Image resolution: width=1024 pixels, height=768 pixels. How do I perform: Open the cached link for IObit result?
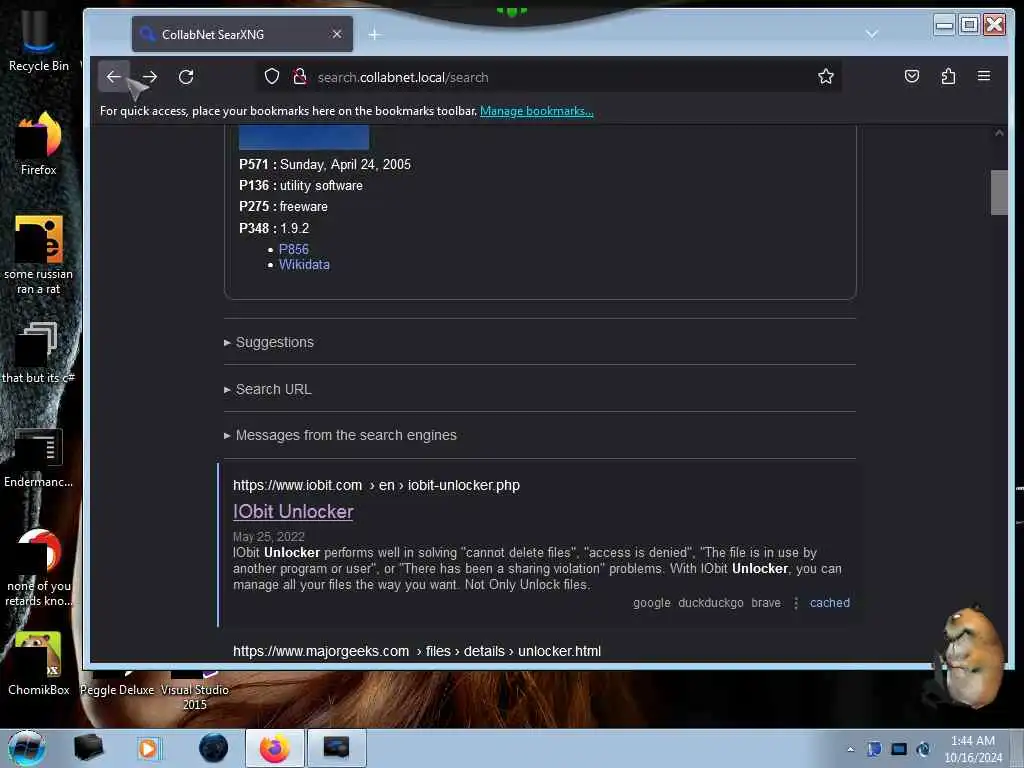[x=829, y=603]
